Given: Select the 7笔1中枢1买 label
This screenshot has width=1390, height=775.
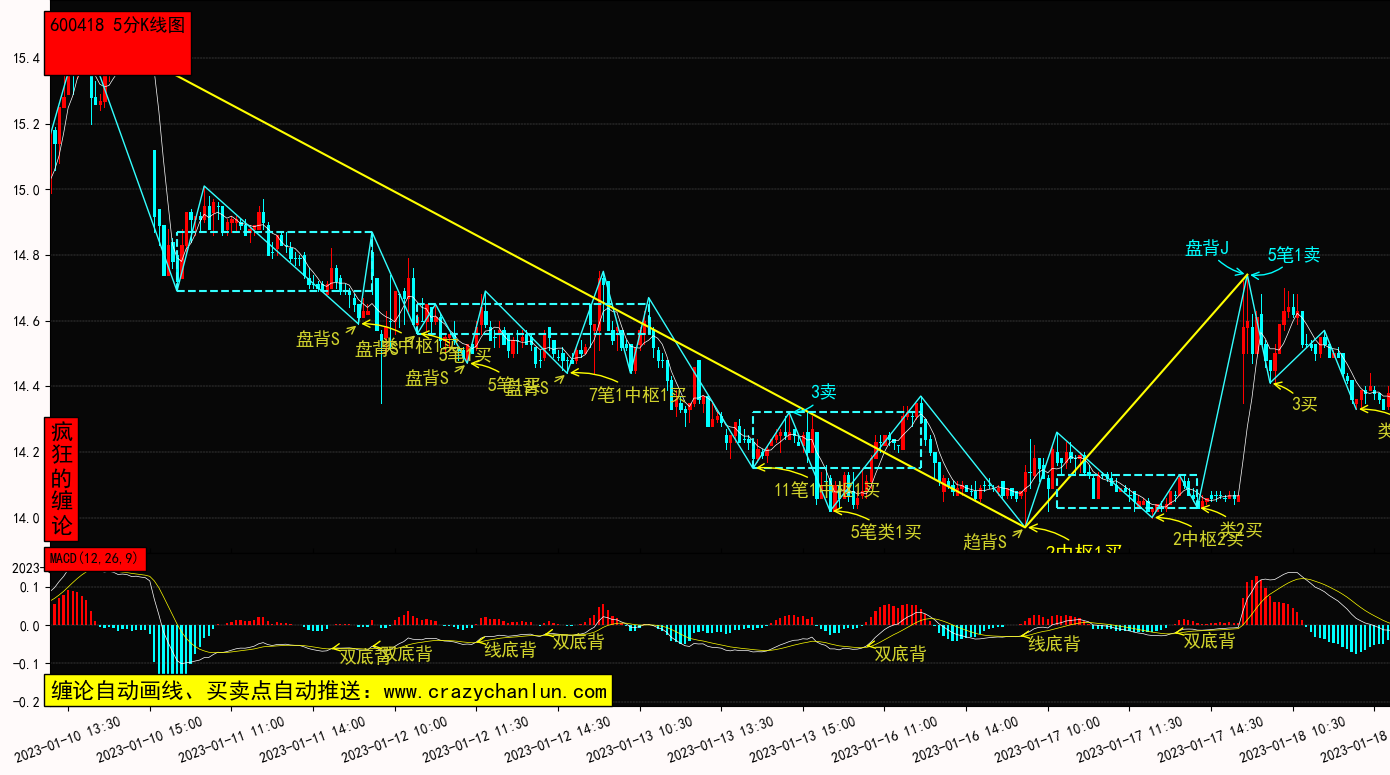Looking at the screenshot, I should click(x=637, y=395).
